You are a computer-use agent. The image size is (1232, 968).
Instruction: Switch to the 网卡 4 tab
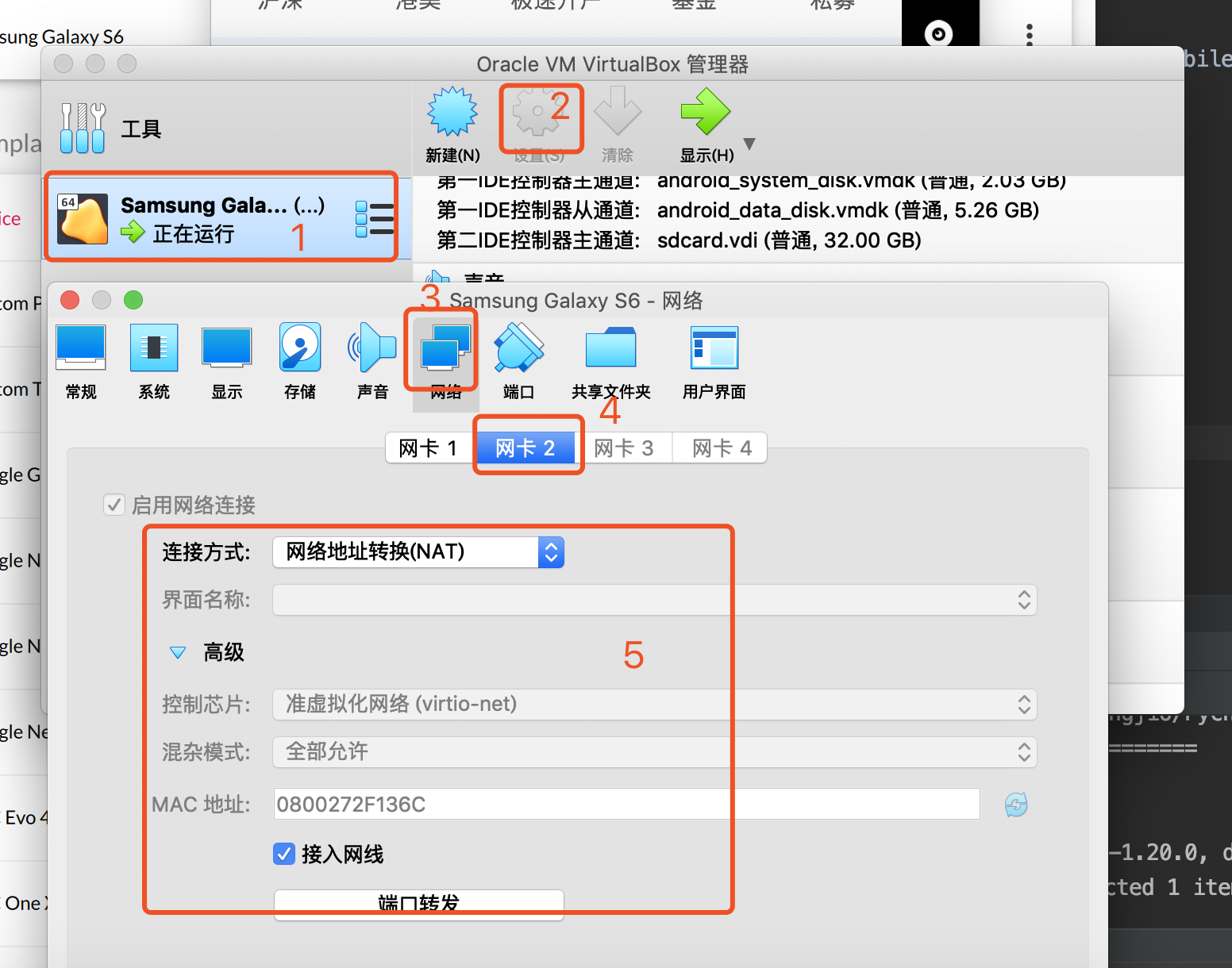pos(722,448)
